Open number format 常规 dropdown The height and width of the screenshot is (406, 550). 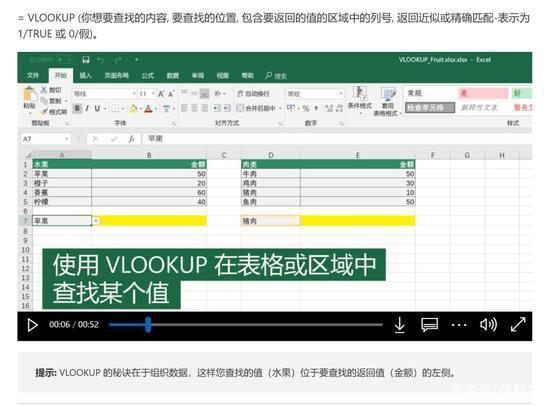click(x=340, y=94)
